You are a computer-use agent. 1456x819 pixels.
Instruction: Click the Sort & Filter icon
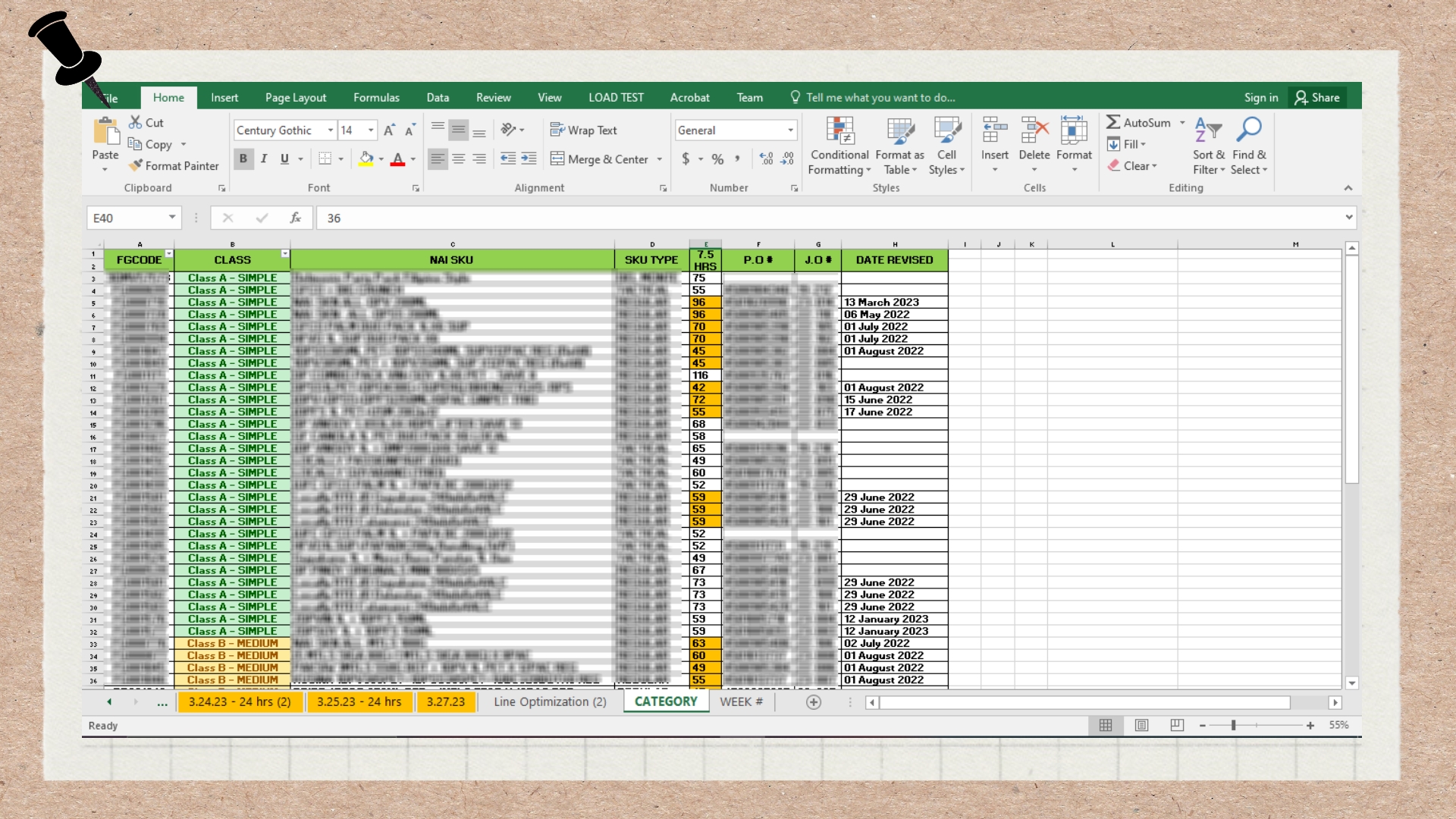click(1207, 130)
